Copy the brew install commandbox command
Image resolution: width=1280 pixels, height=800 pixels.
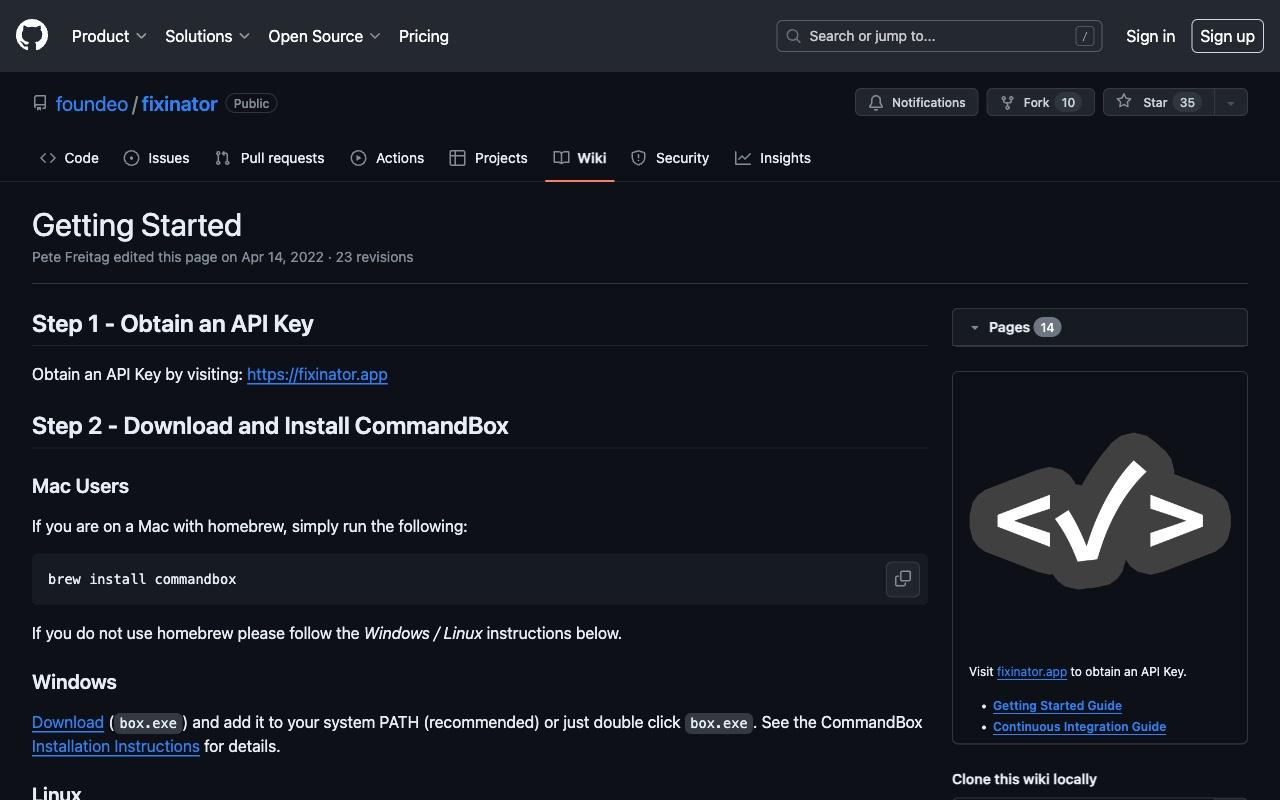click(x=902, y=579)
